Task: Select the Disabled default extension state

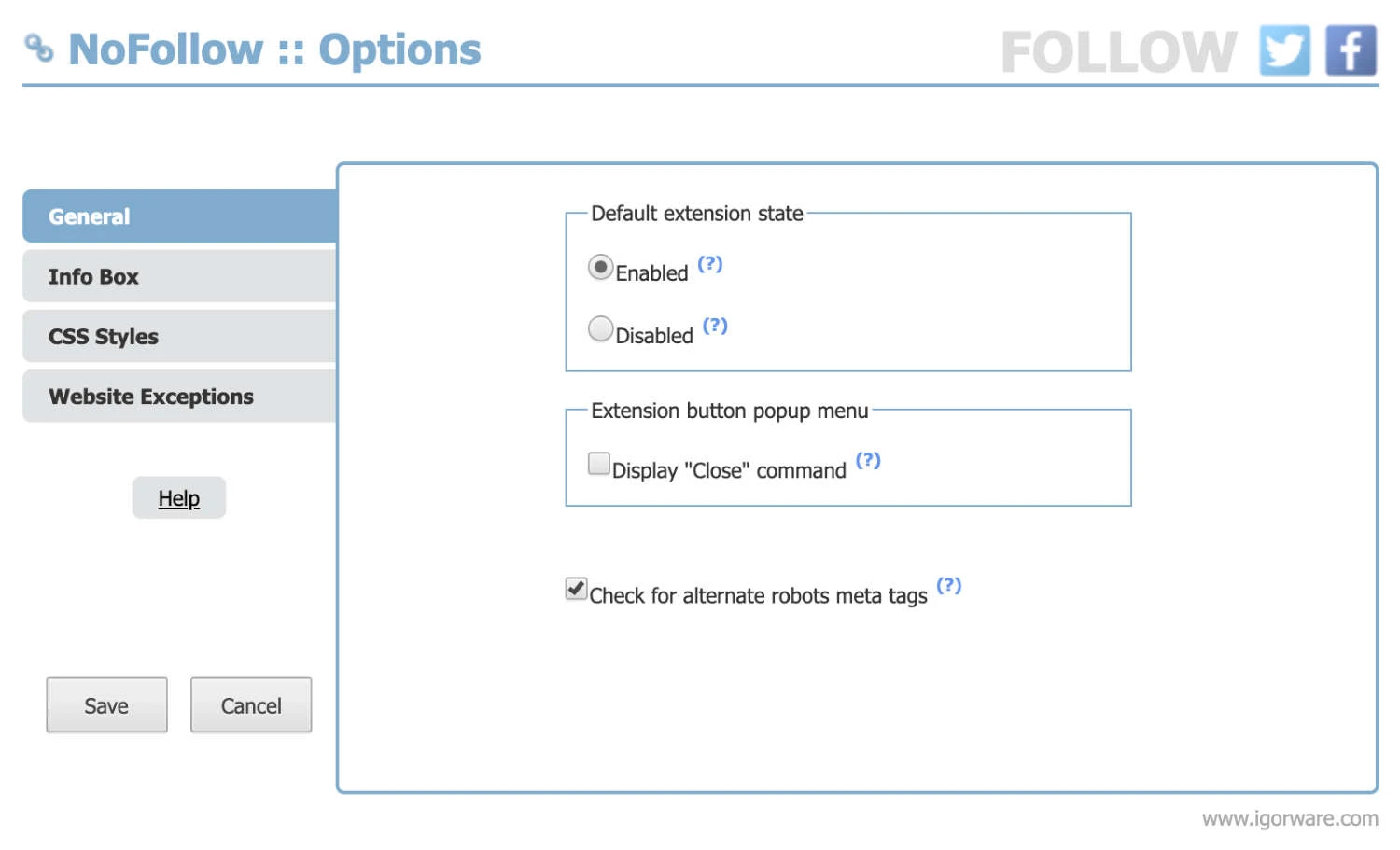Action: click(600, 328)
